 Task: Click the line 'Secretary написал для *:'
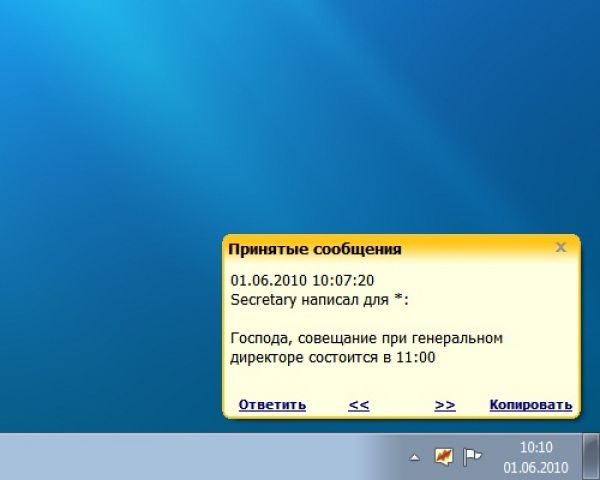tap(320, 300)
